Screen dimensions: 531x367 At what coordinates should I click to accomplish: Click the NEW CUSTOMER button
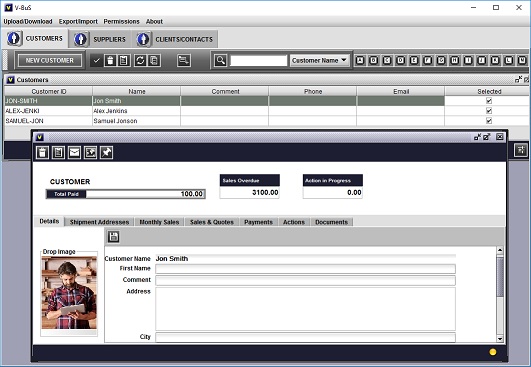(50, 61)
